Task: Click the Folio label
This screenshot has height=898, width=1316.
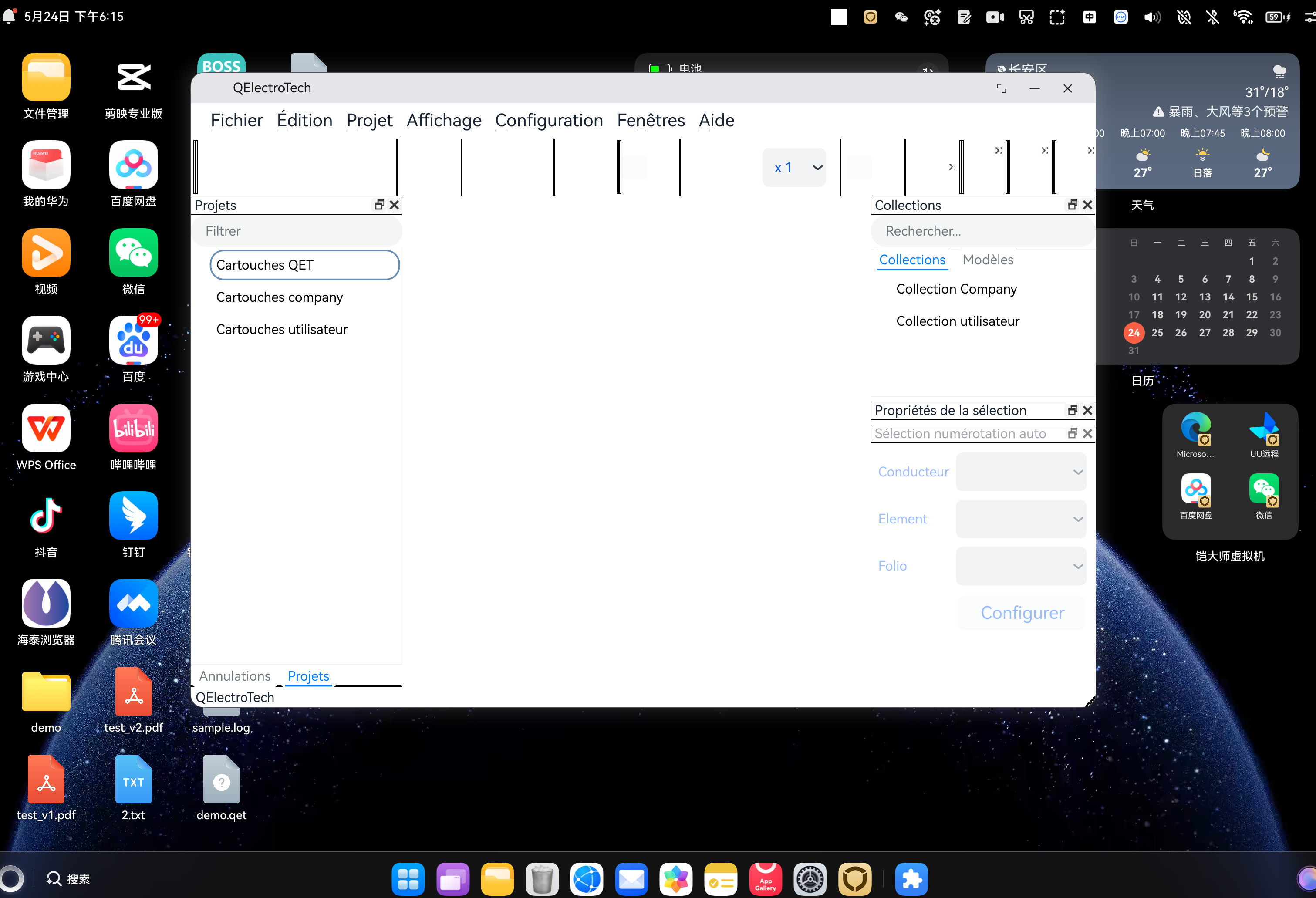Action: click(x=892, y=566)
